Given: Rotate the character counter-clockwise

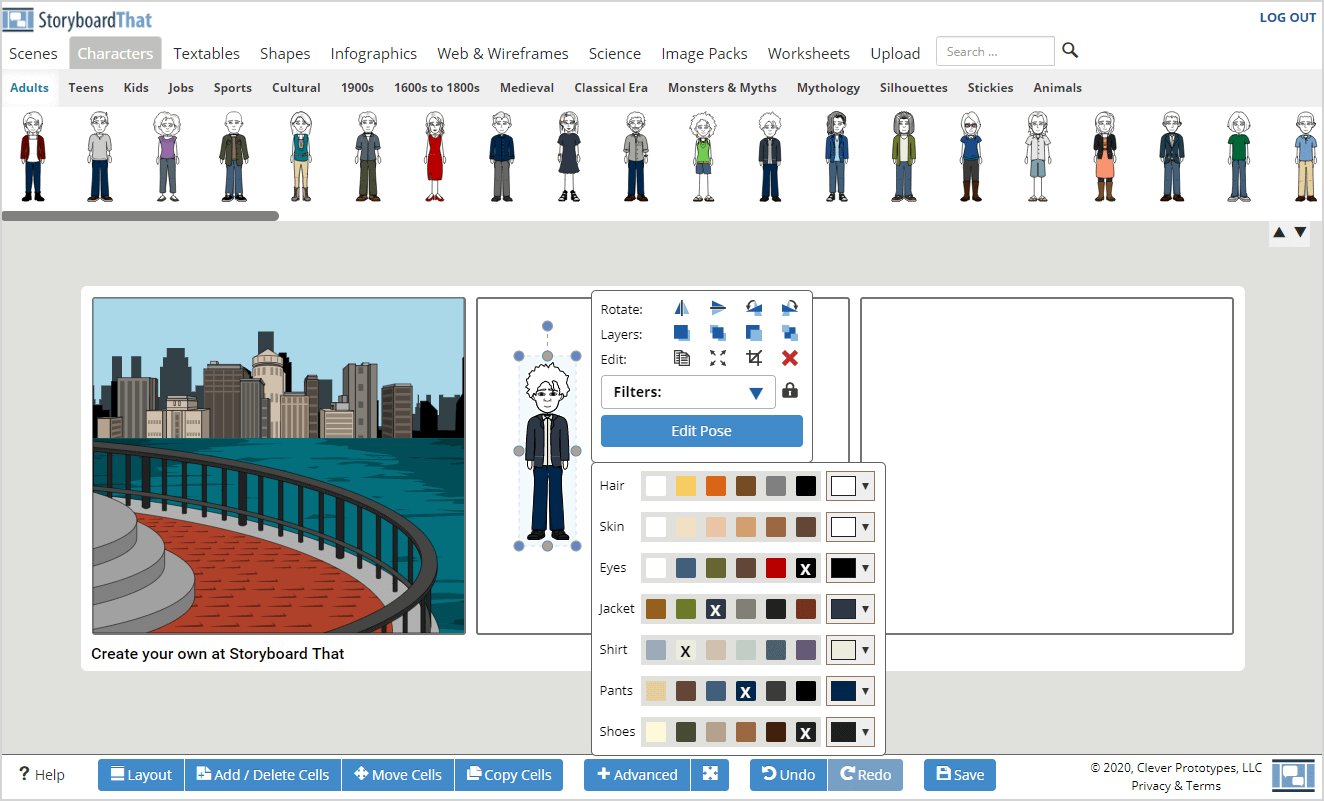Looking at the screenshot, I should [x=754, y=309].
